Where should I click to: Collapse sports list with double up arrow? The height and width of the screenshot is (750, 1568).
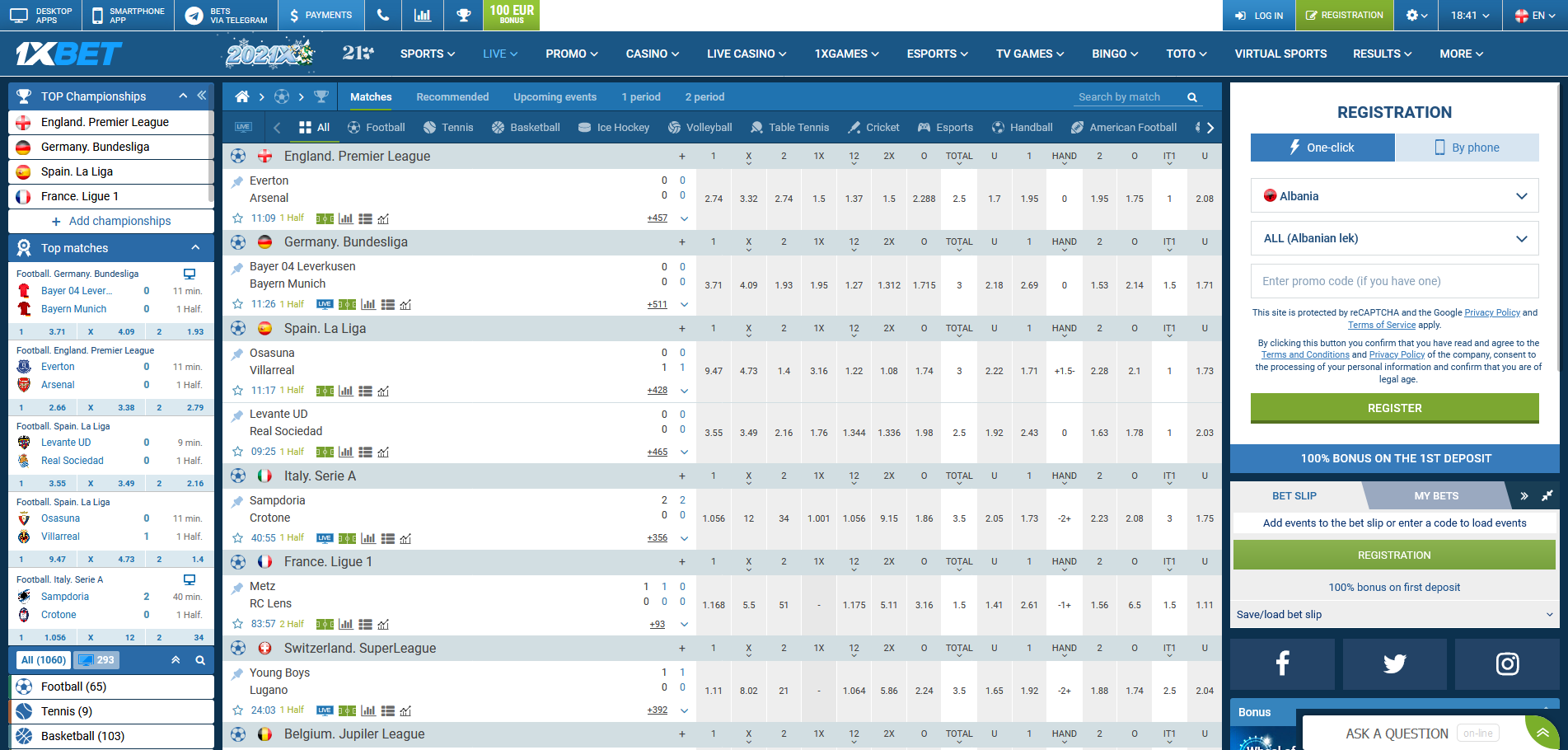click(x=176, y=660)
